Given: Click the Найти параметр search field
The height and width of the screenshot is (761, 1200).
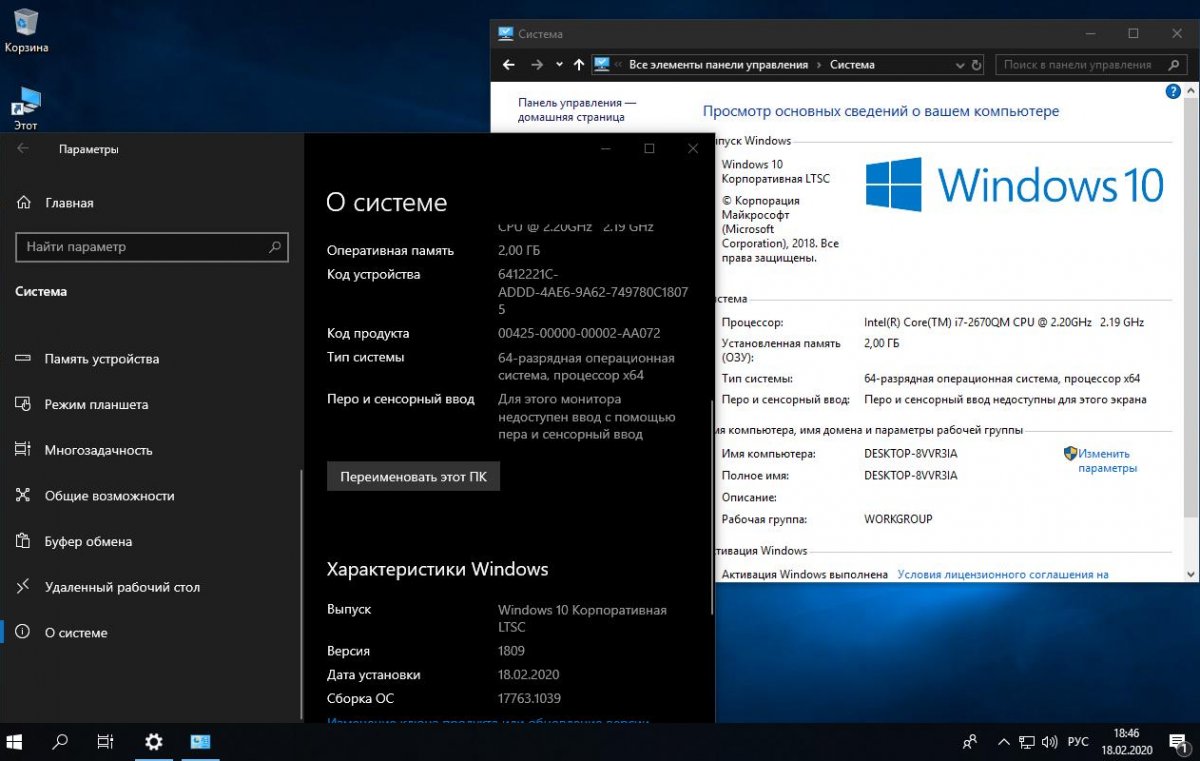Looking at the screenshot, I should (152, 247).
